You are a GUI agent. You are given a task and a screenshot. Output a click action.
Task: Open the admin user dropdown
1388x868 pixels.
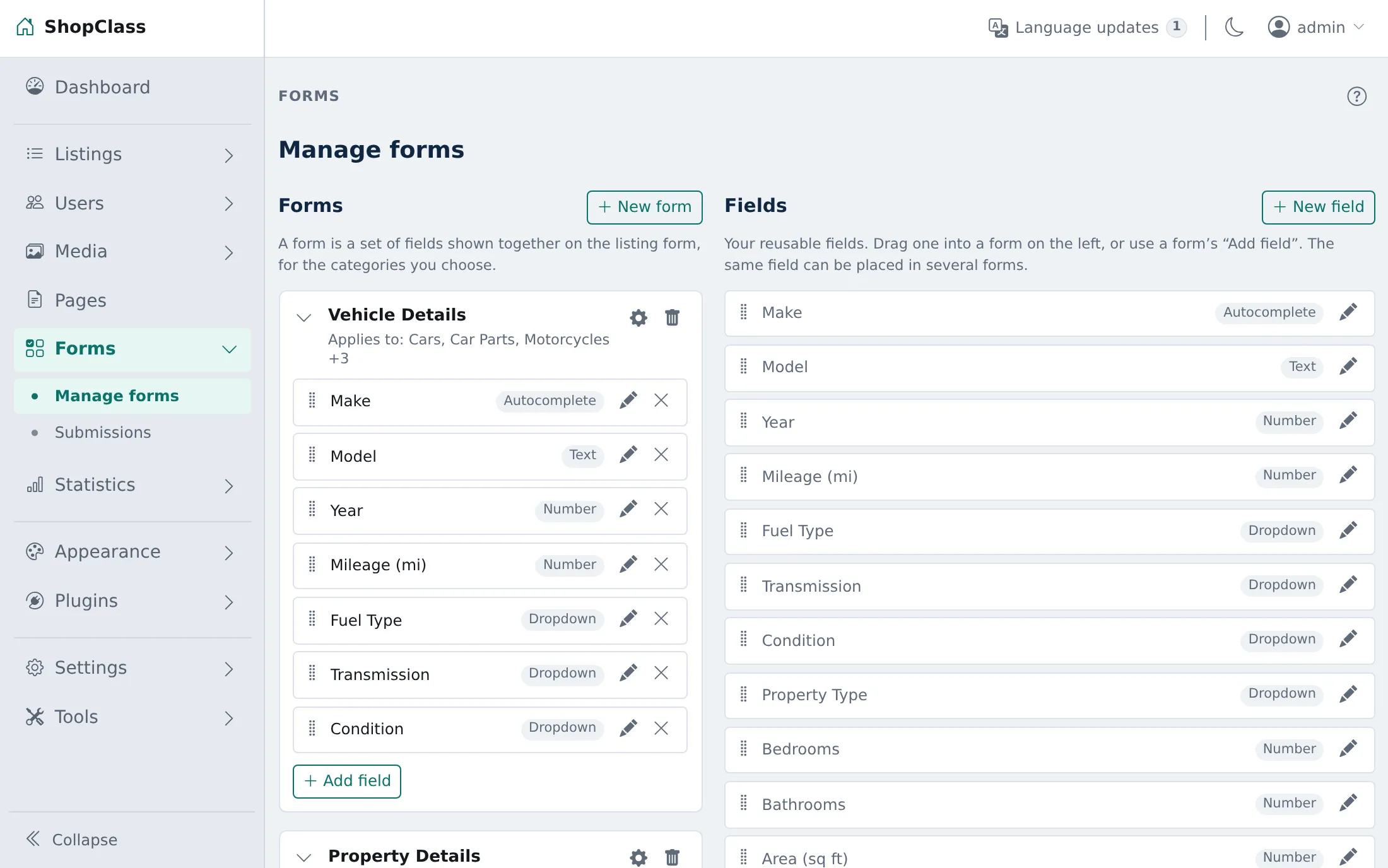[x=1316, y=27]
